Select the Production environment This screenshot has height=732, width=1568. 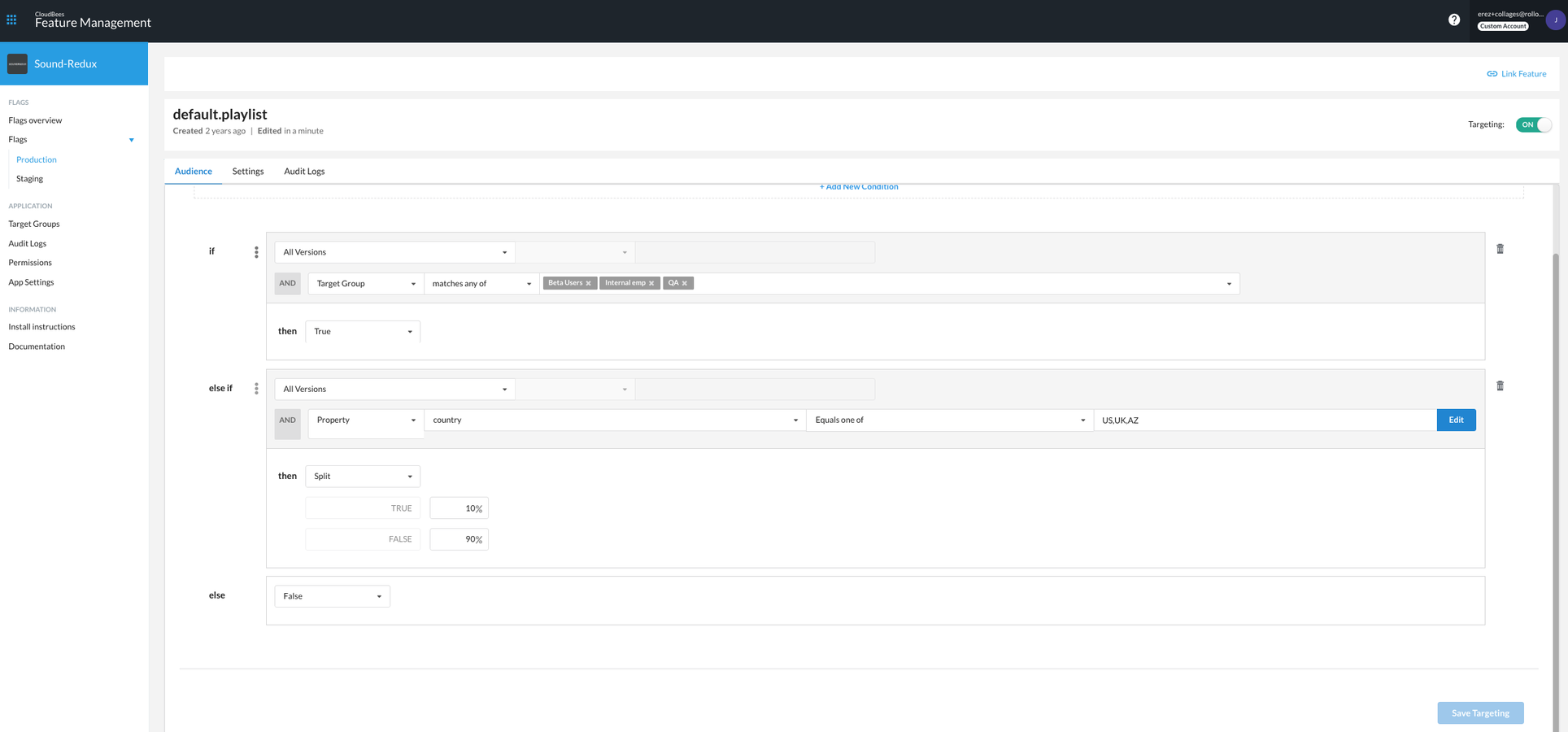pyautogui.click(x=37, y=159)
